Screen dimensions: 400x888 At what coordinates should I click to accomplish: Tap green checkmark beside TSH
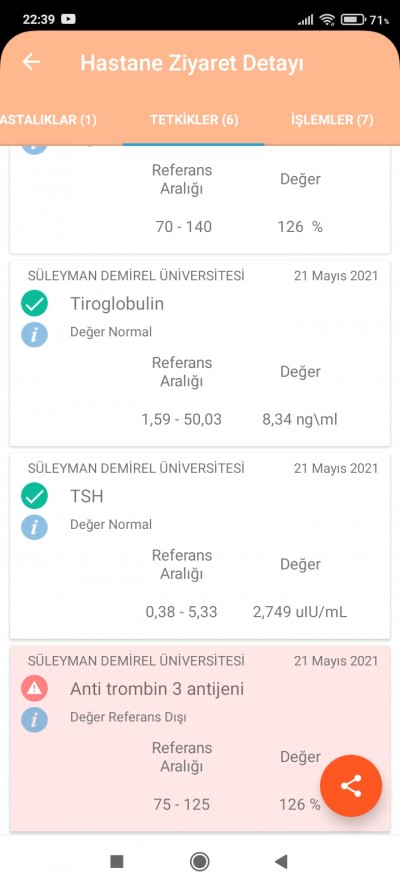coord(35,497)
